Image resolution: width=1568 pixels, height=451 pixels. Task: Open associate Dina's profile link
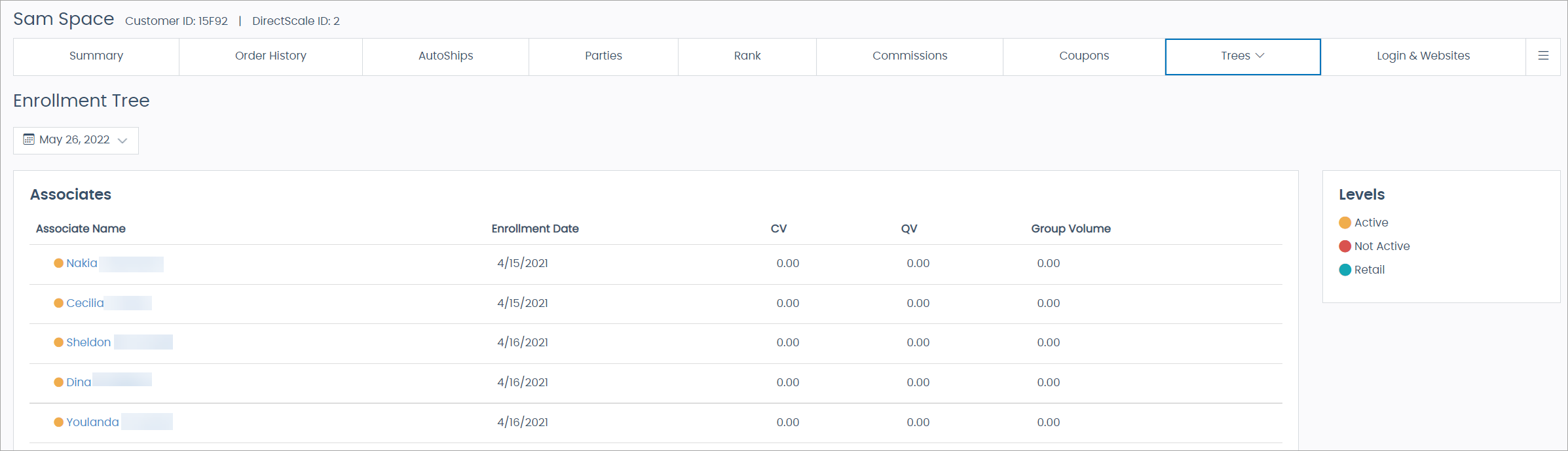point(79,382)
